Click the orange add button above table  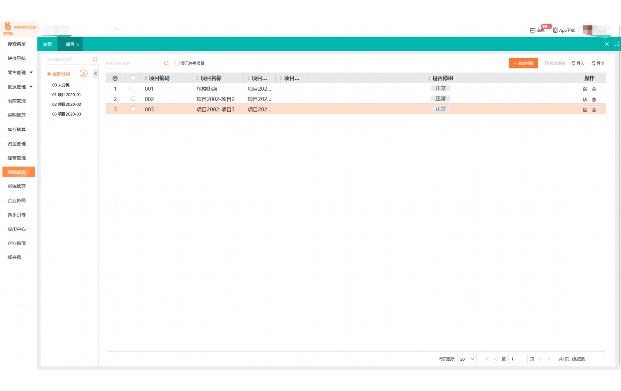coord(523,63)
